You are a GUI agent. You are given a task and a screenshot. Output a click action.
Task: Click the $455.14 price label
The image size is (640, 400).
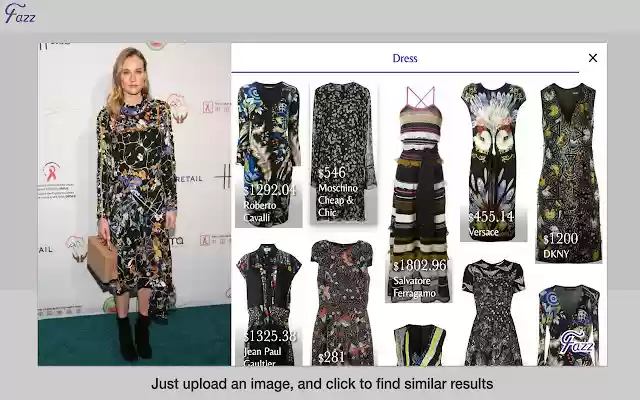[491, 217]
